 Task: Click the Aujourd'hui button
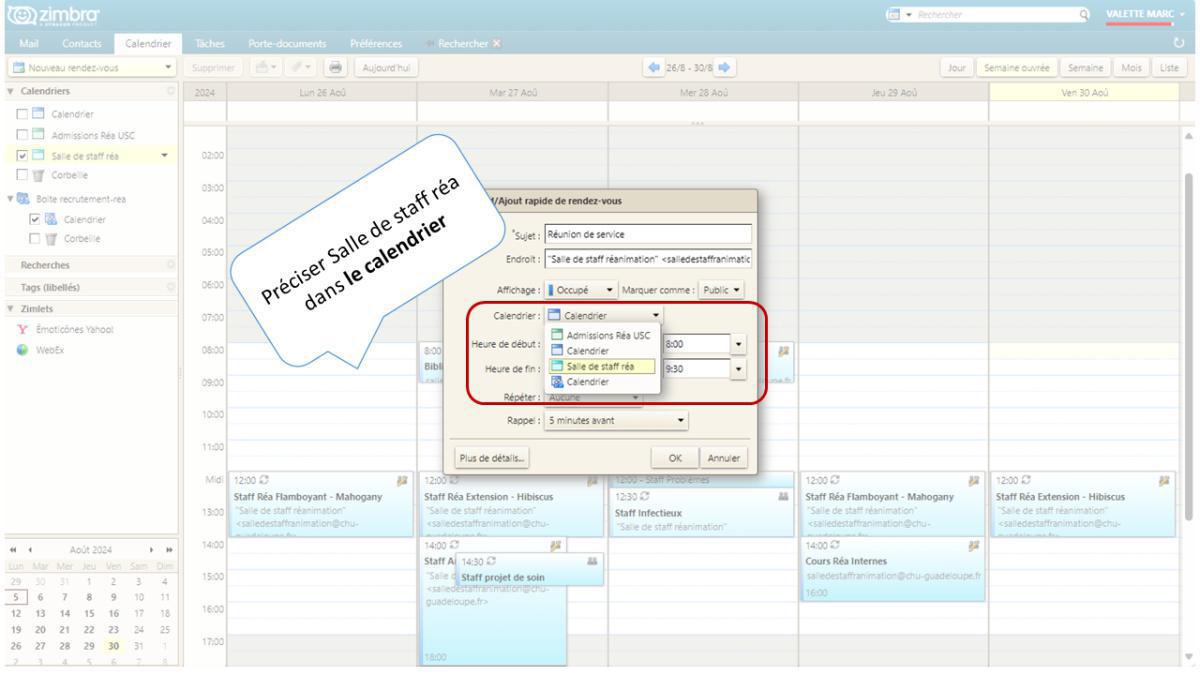pyautogui.click(x=387, y=67)
